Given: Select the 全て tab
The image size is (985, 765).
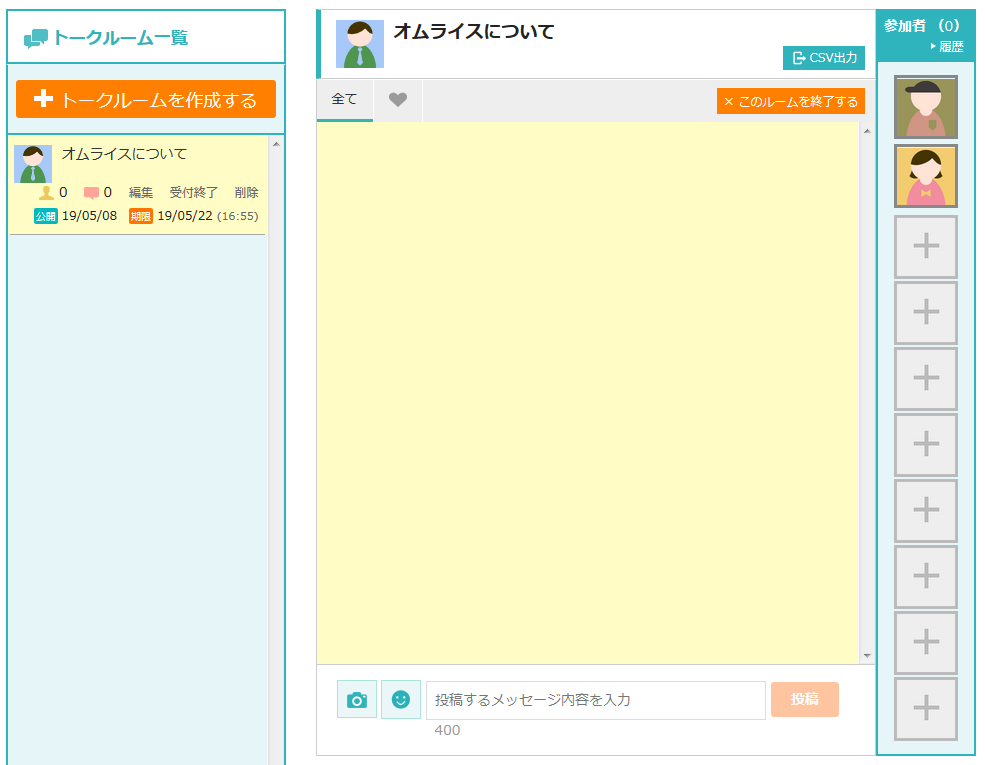Looking at the screenshot, I should [x=344, y=100].
